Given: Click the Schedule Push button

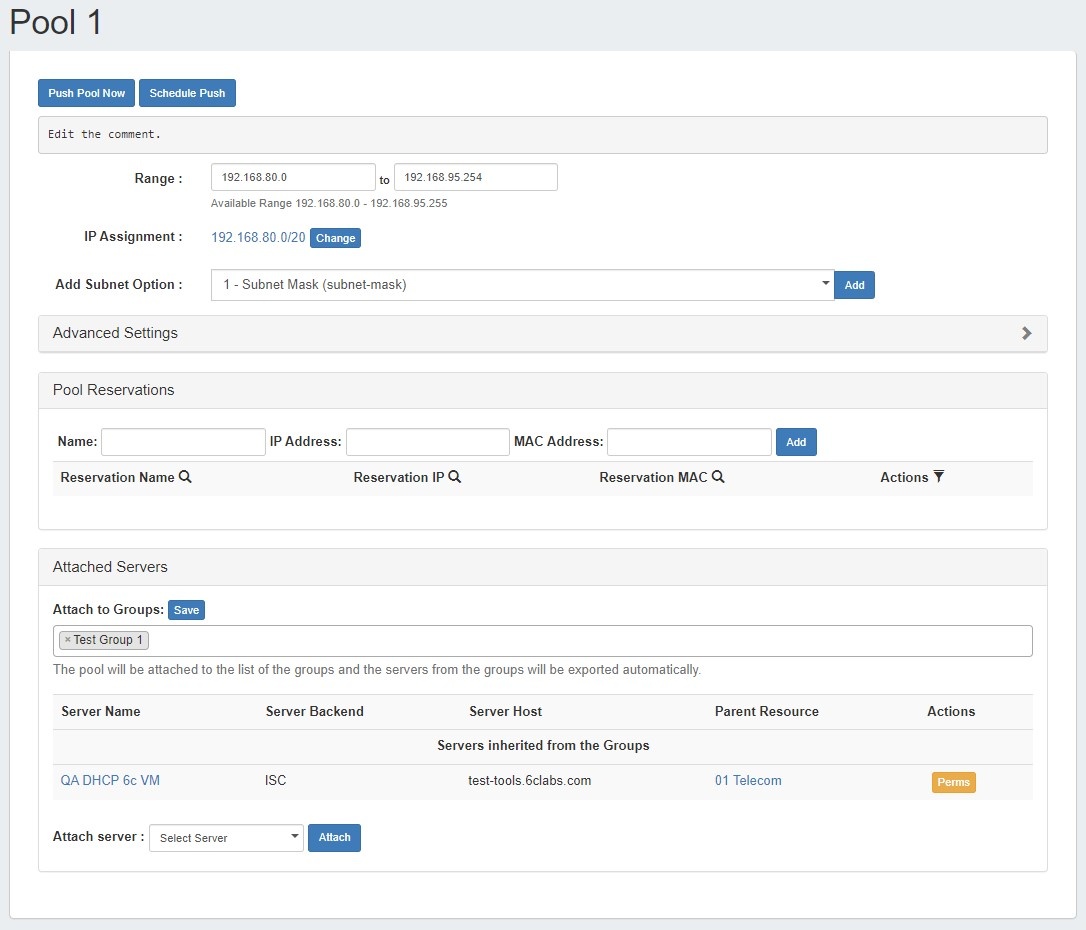Looking at the screenshot, I should (187, 93).
